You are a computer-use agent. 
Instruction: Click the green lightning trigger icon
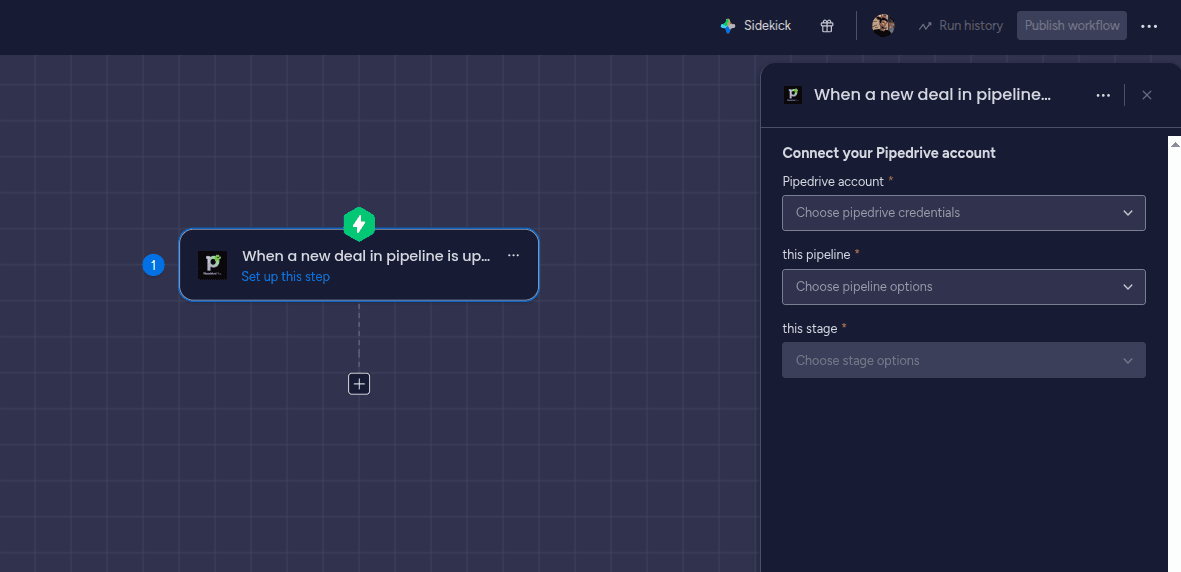pyautogui.click(x=359, y=224)
